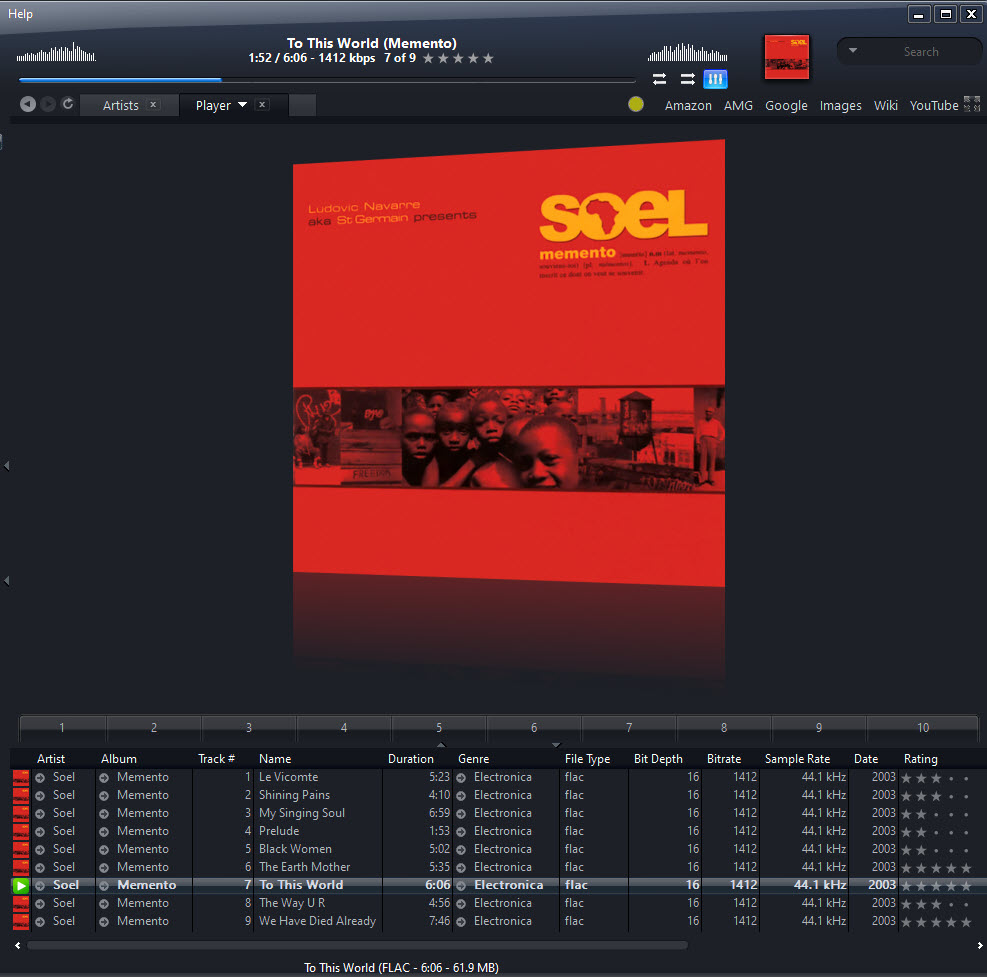Click the album art thumbnail in header
This screenshot has height=977, width=987.
click(786, 57)
